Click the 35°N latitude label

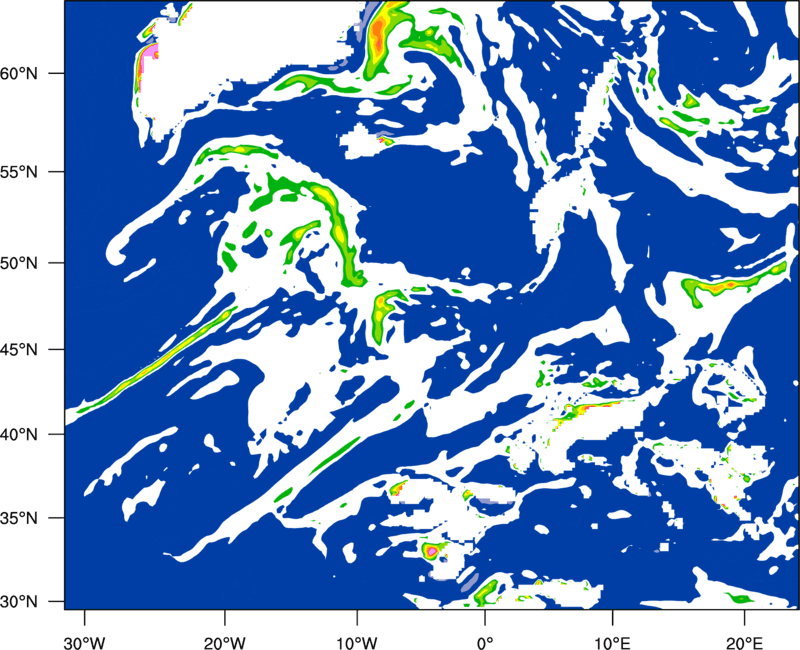19,518
